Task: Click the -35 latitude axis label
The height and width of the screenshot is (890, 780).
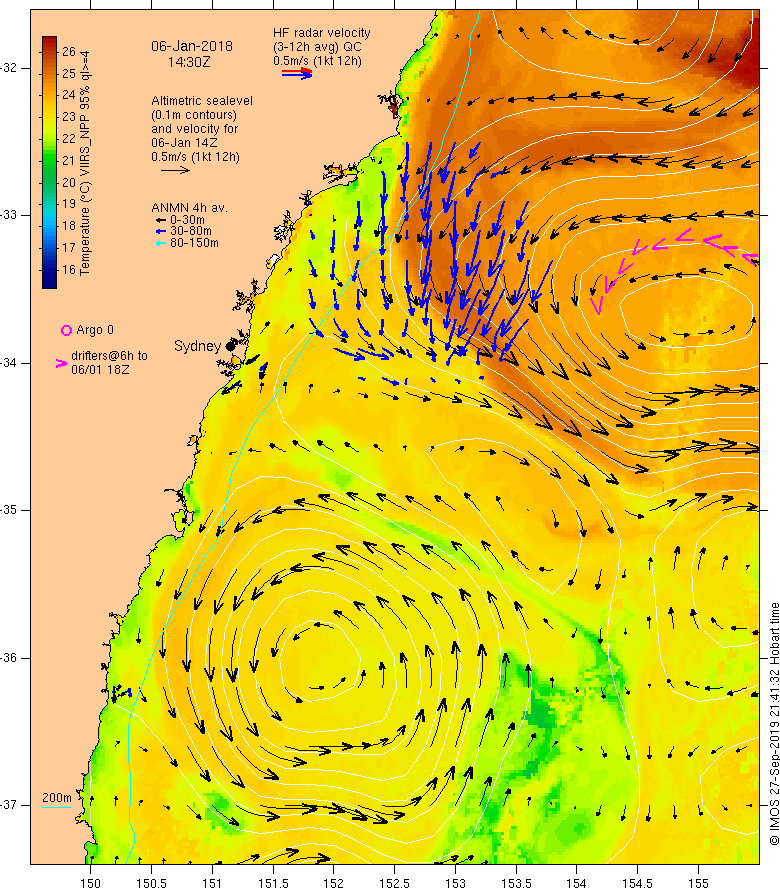Action: [x=9, y=510]
